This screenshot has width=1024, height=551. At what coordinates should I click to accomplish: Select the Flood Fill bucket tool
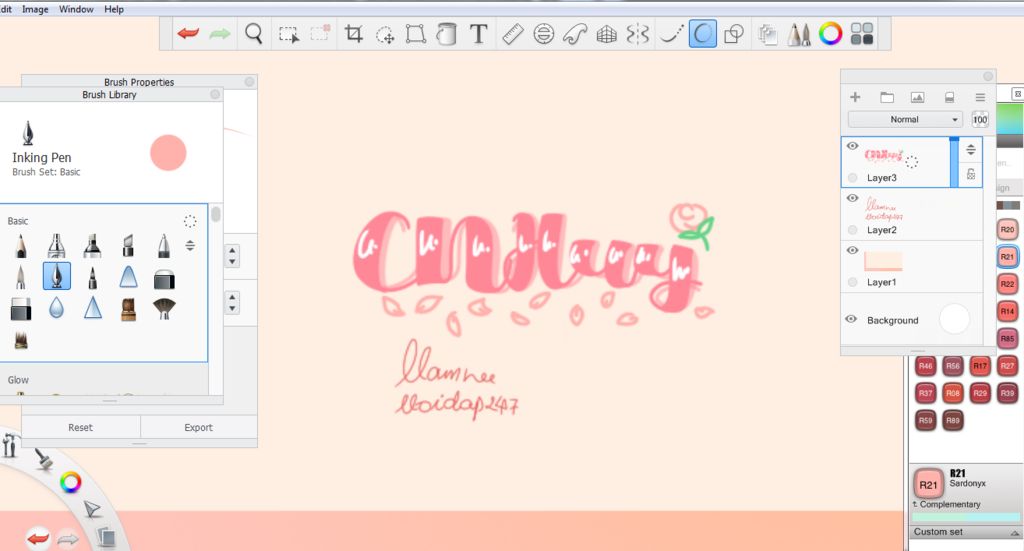[x=447, y=34]
